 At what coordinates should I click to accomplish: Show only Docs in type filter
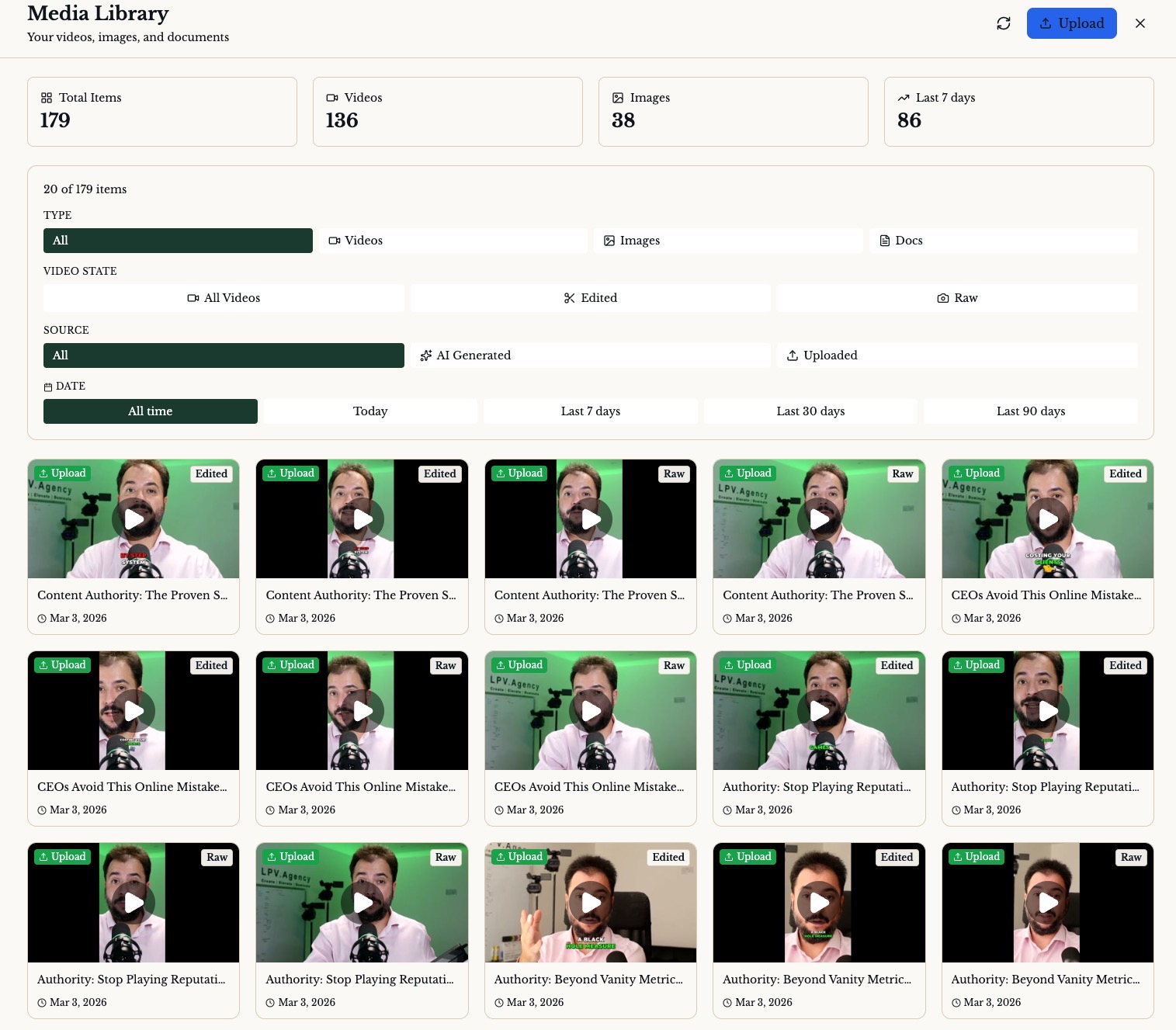1003,241
